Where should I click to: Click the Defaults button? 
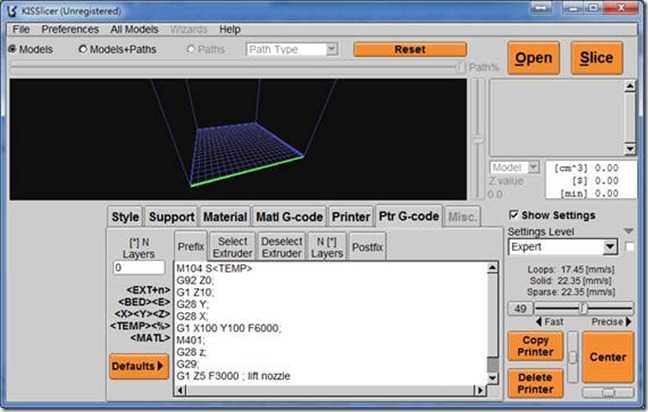[139, 366]
